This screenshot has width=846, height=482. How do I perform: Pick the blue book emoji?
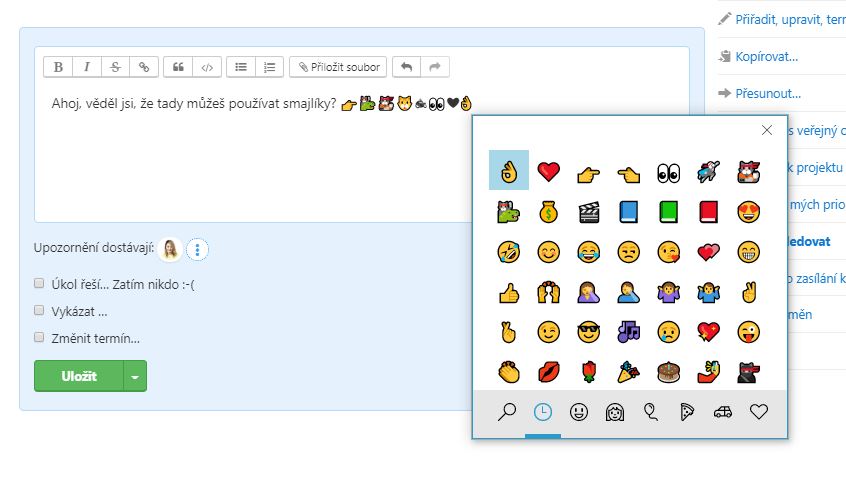tap(629, 212)
